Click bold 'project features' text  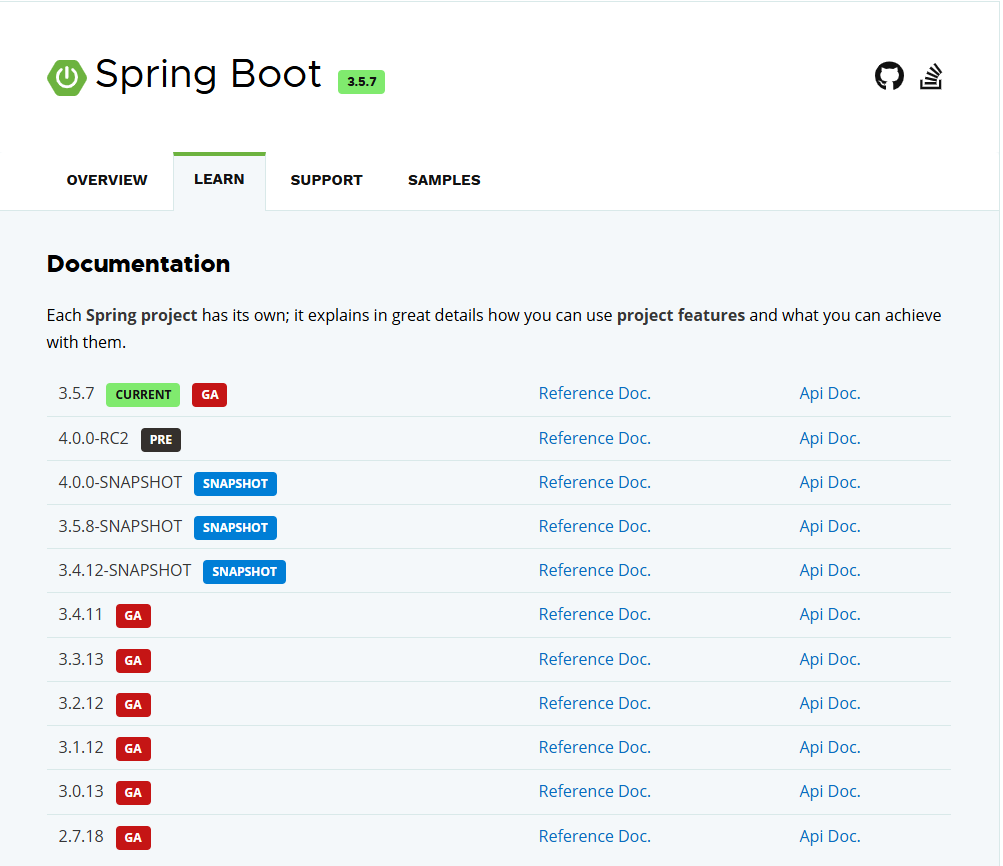pos(681,316)
